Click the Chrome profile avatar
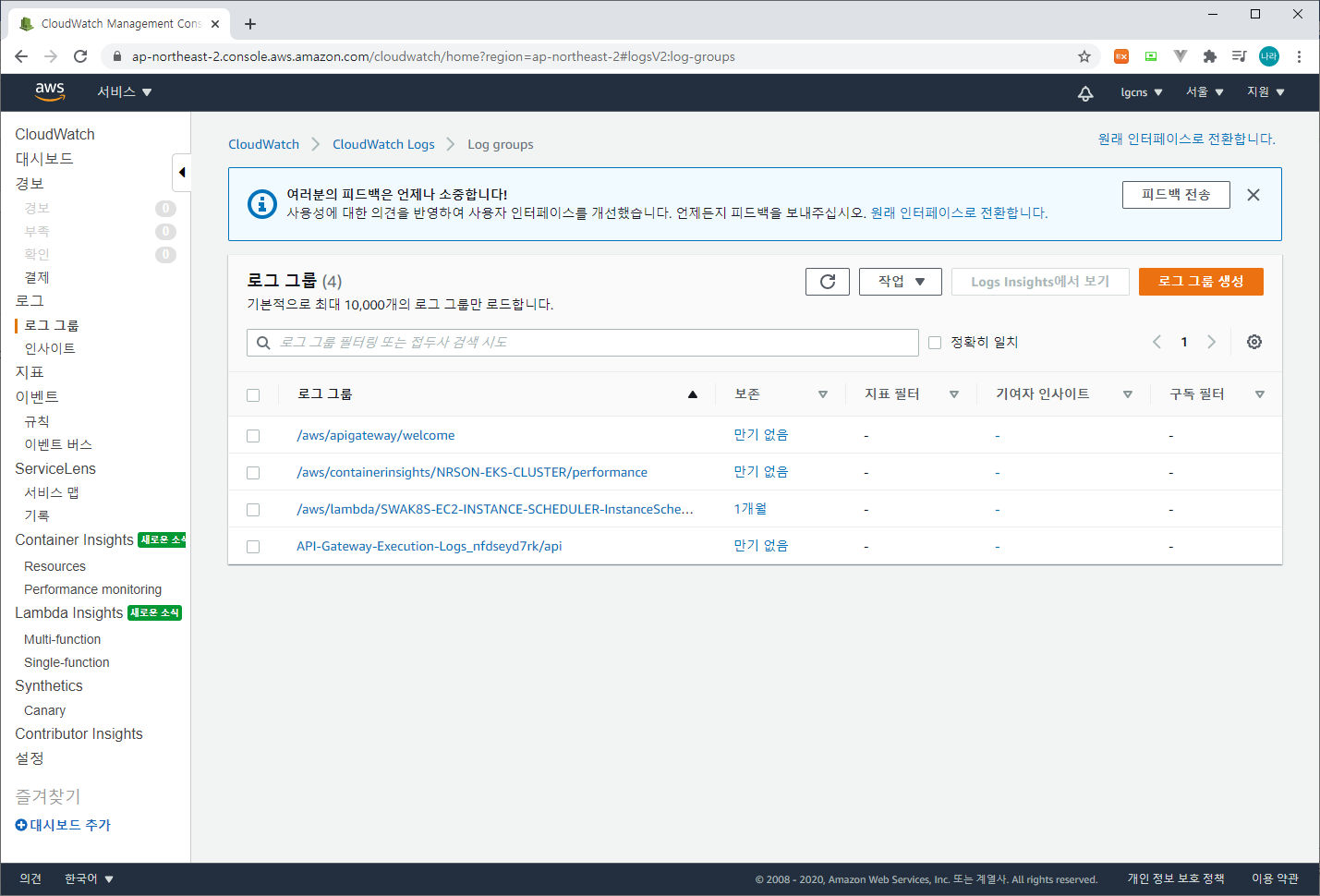1320x896 pixels. (x=1269, y=56)
